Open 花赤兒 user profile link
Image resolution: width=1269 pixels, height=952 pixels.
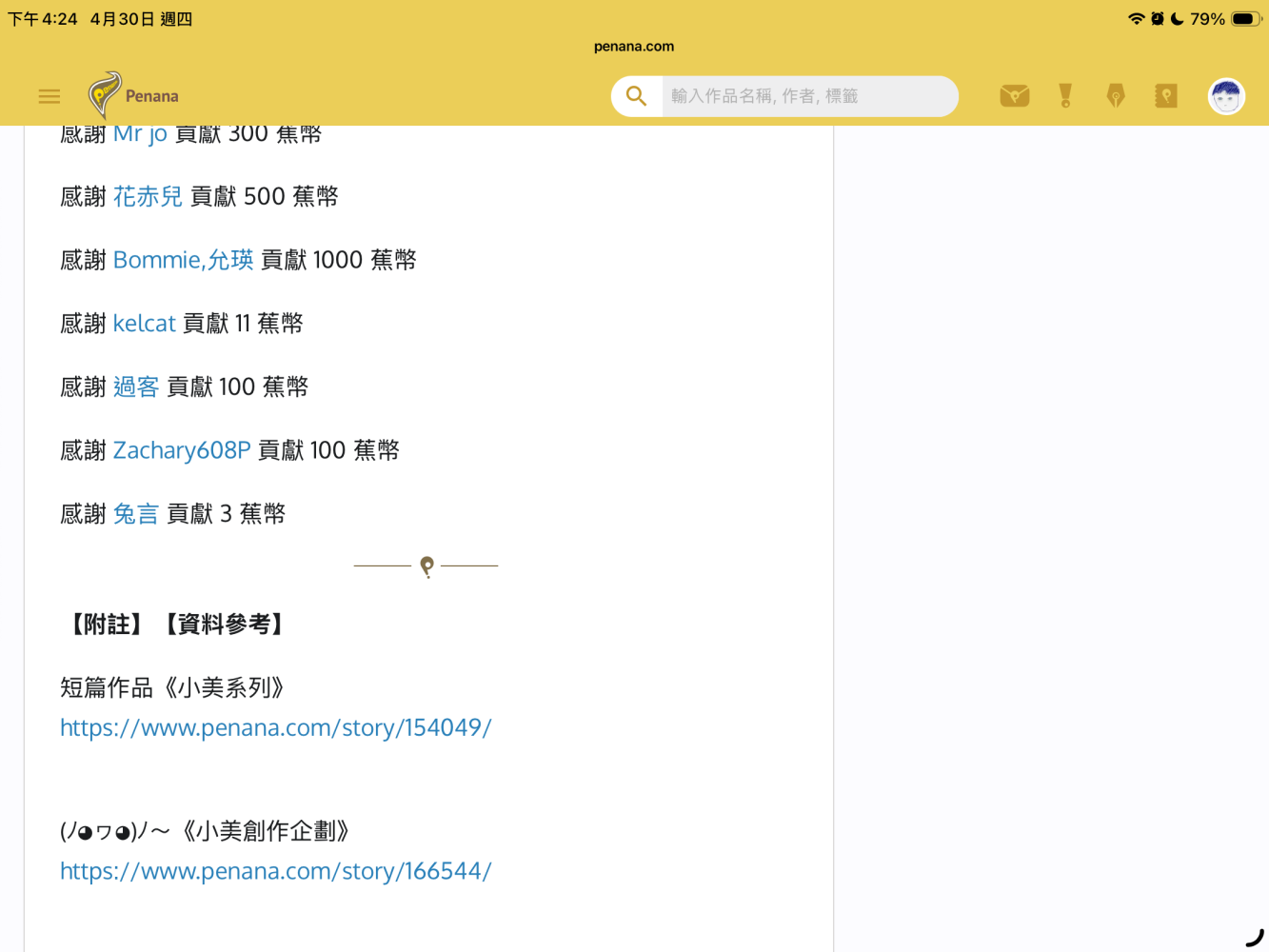148,196
